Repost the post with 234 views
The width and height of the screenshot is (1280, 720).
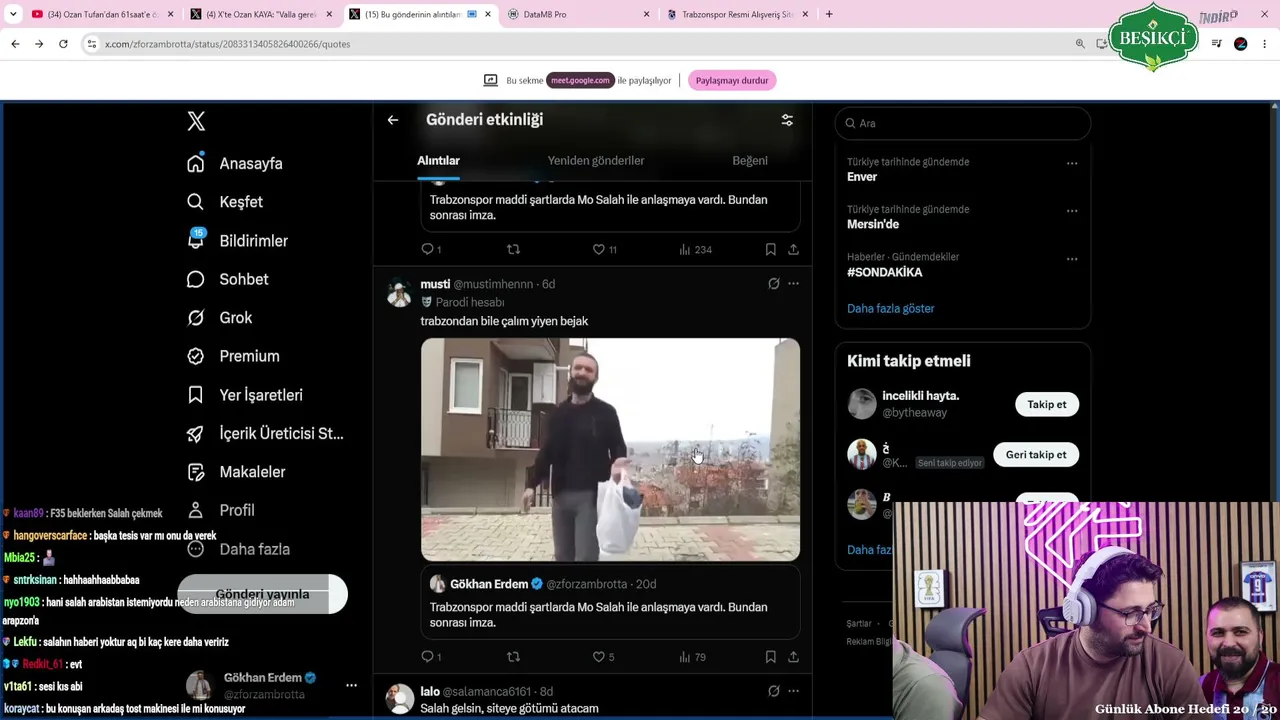[513, 249]
